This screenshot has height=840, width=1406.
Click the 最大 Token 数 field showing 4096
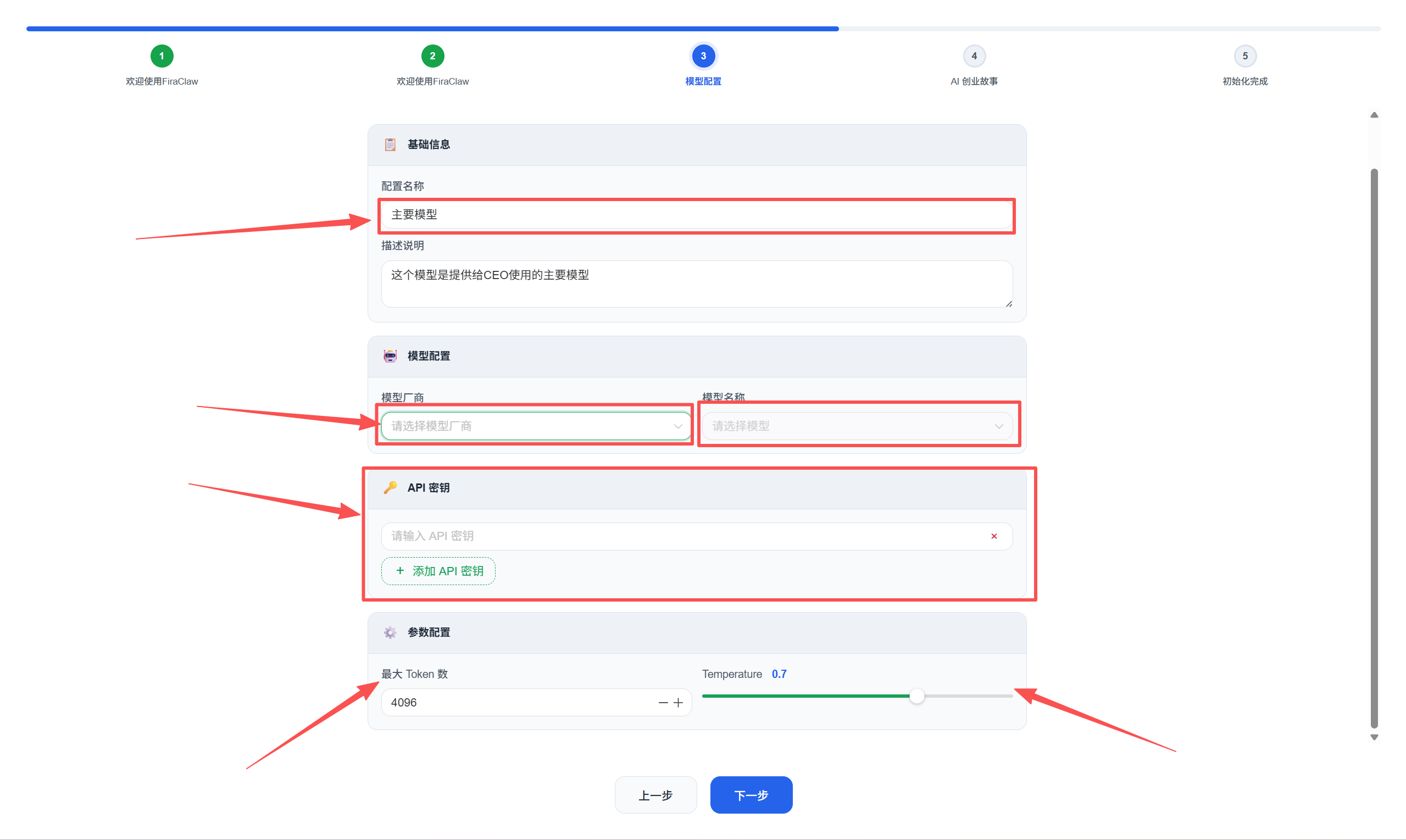click(536, 703)
